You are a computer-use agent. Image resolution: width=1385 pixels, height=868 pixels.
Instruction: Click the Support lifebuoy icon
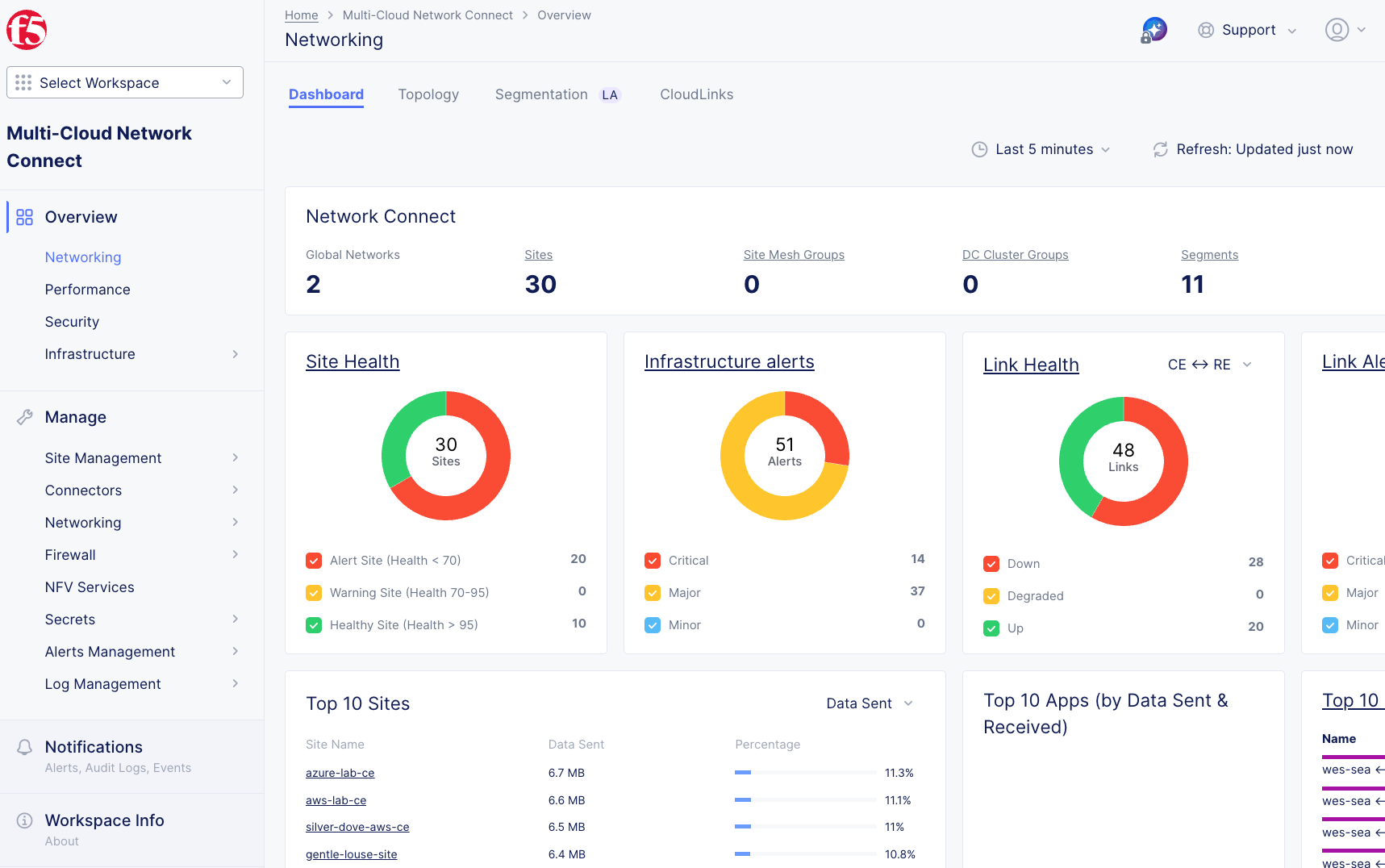pyautogui.click(x=1206, y=30)
